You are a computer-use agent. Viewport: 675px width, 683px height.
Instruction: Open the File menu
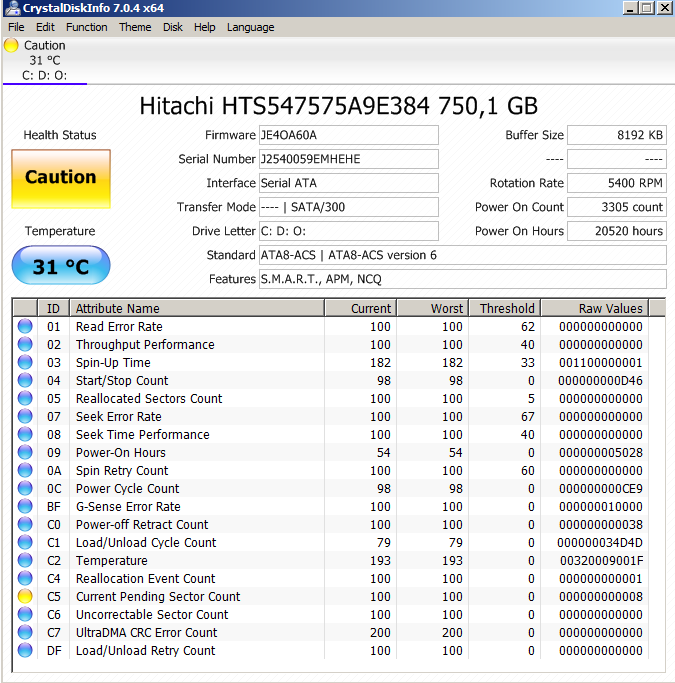[x=16, y=27]
